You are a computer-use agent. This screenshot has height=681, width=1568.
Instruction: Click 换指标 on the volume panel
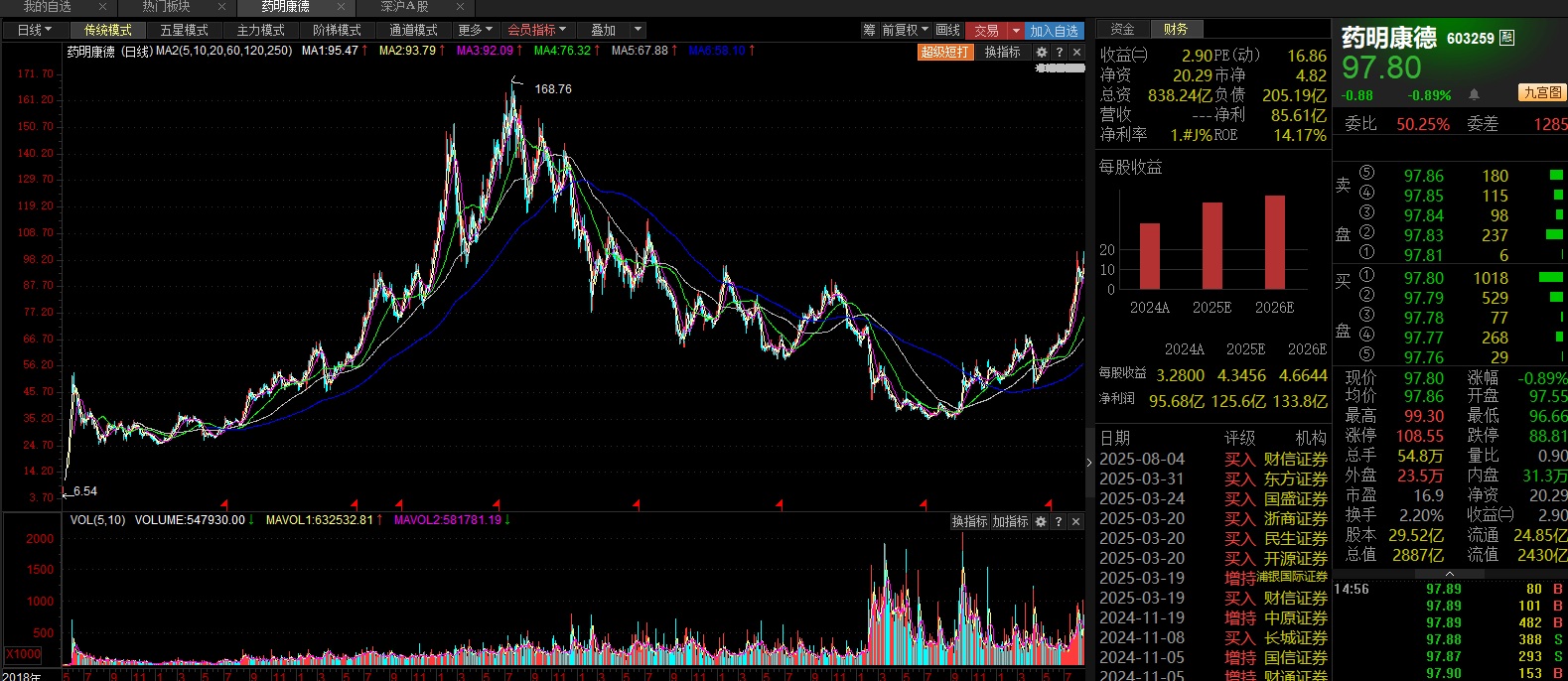(970, 521)
